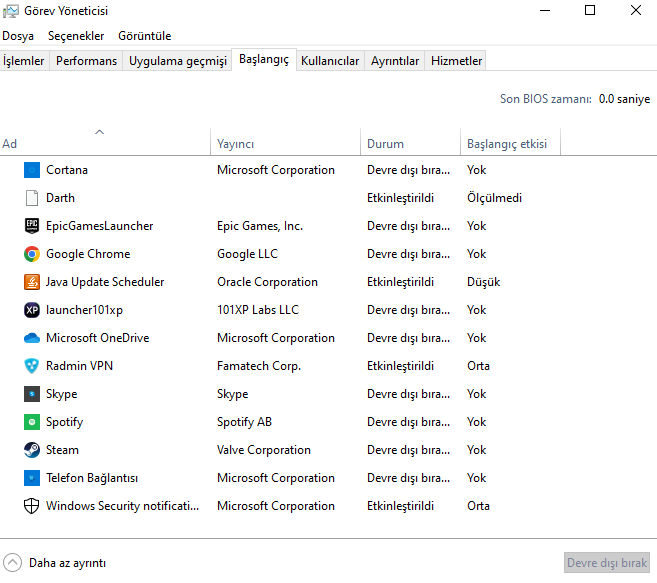Viewport: 657px width, 583px height.
Task: Go to the Kullanıcılar tab
Action: coord(330,61)
